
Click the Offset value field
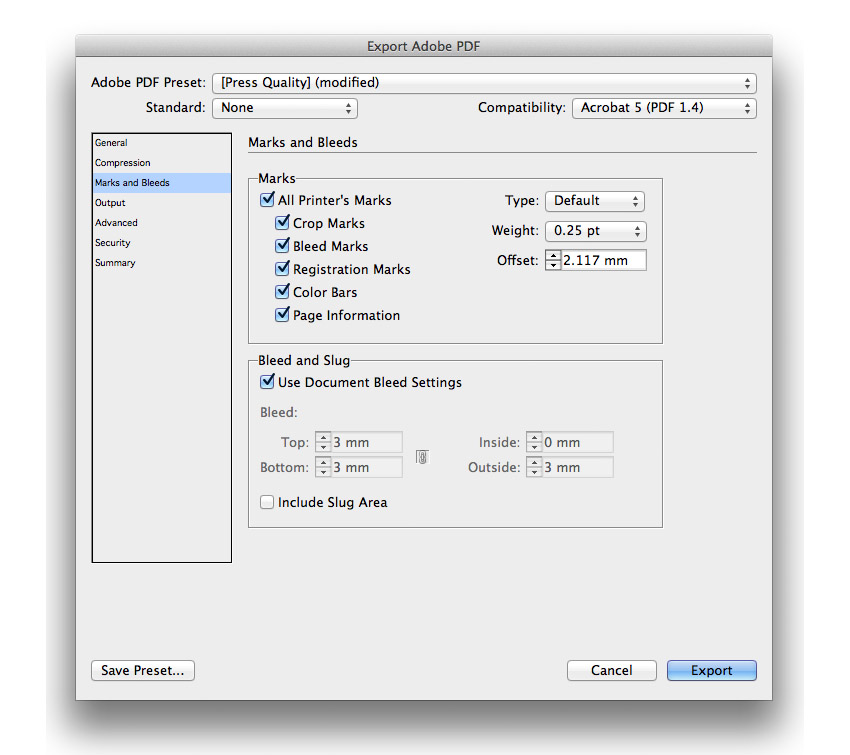pos(603,260)
